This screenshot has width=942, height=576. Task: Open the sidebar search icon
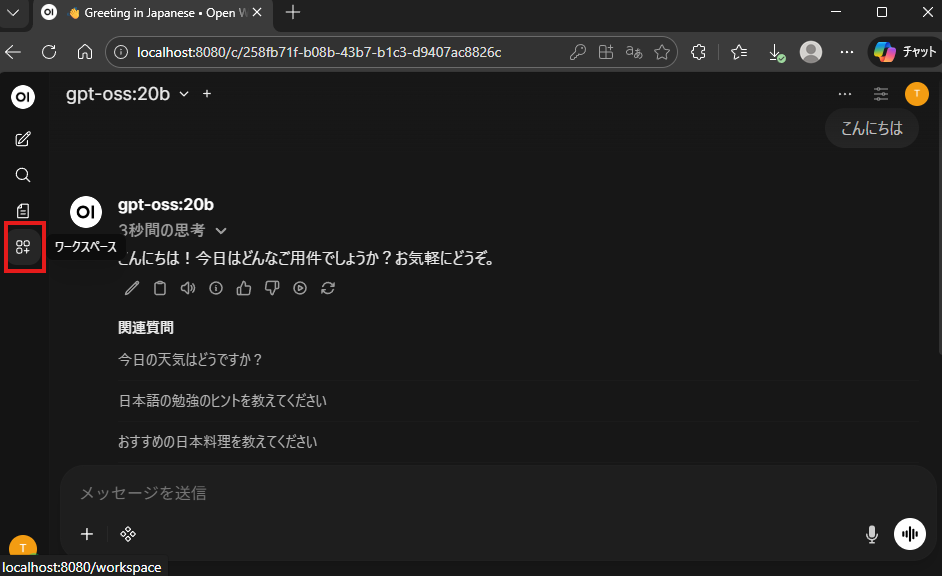pos(23,175)
